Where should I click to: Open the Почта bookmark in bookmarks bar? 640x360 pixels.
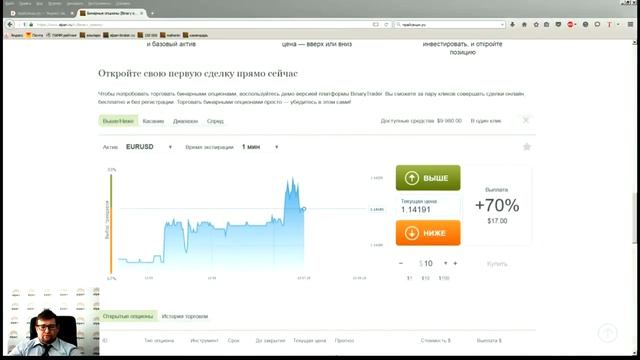tap(35, 36)
